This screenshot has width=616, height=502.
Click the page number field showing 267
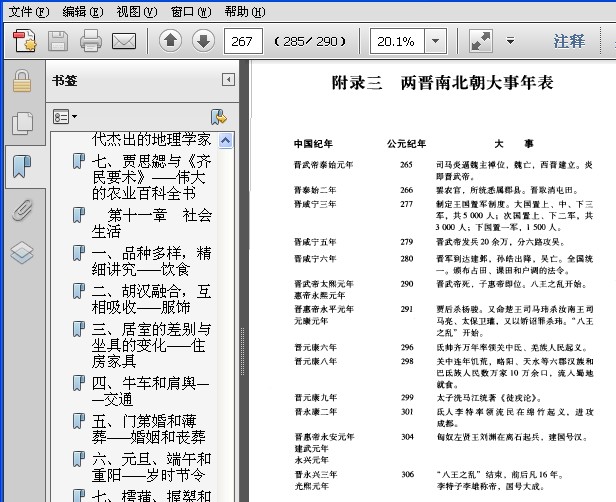point(243,41)
